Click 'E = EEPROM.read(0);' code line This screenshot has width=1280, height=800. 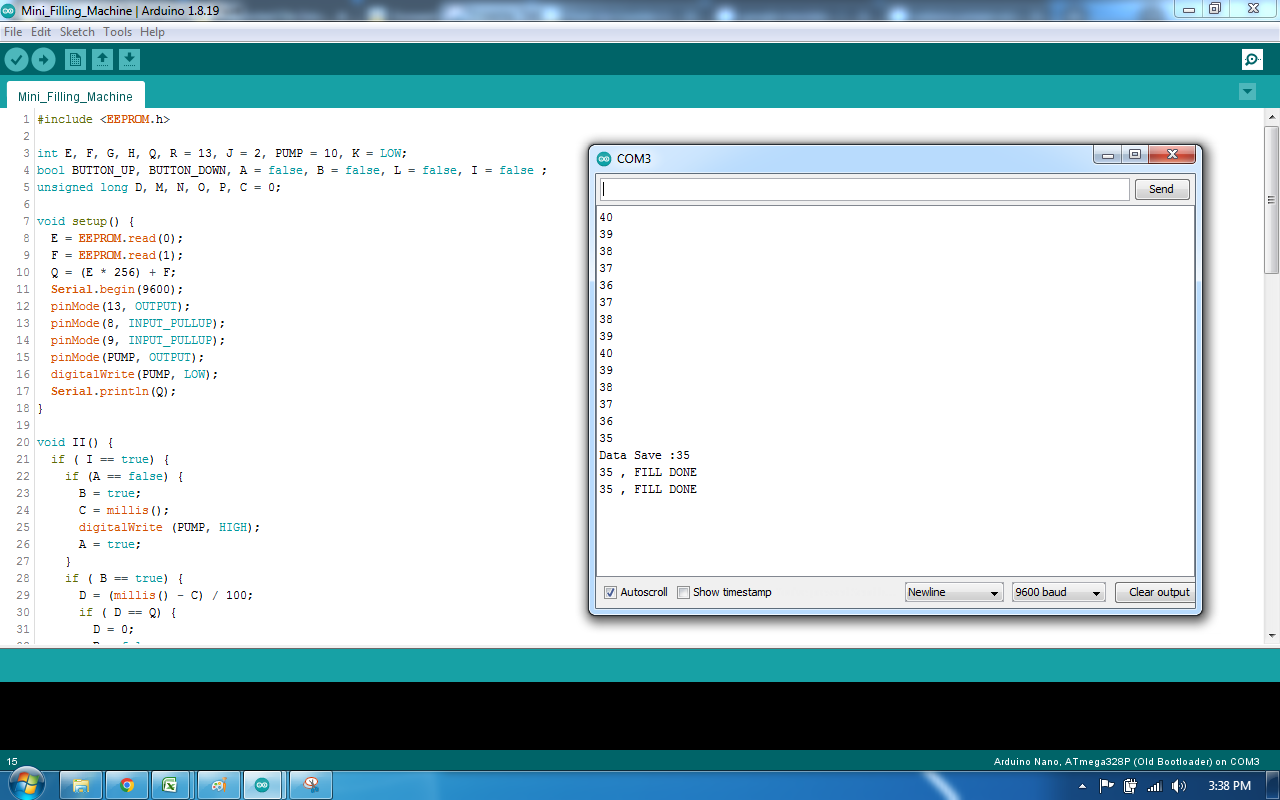tap(117, 238)
